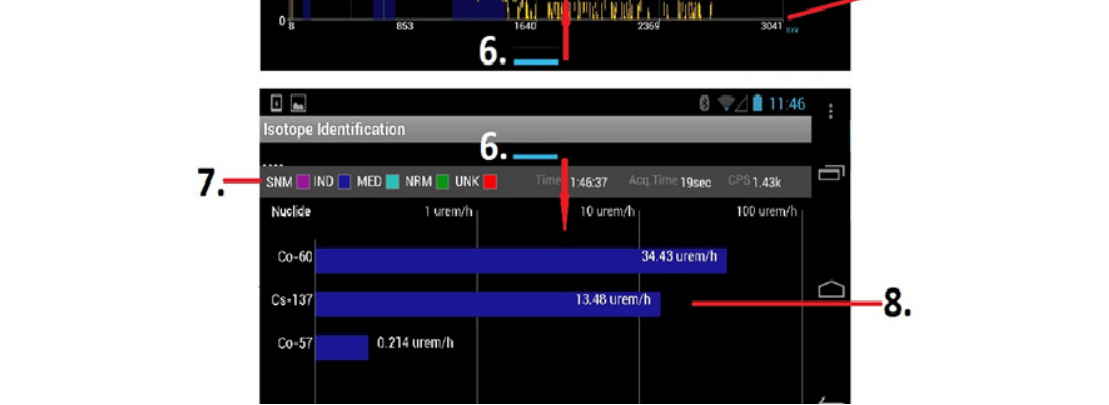Viewport: 1109px width, 405px height.
Task: Tap the SNM legend label
Action: point(279,182)
